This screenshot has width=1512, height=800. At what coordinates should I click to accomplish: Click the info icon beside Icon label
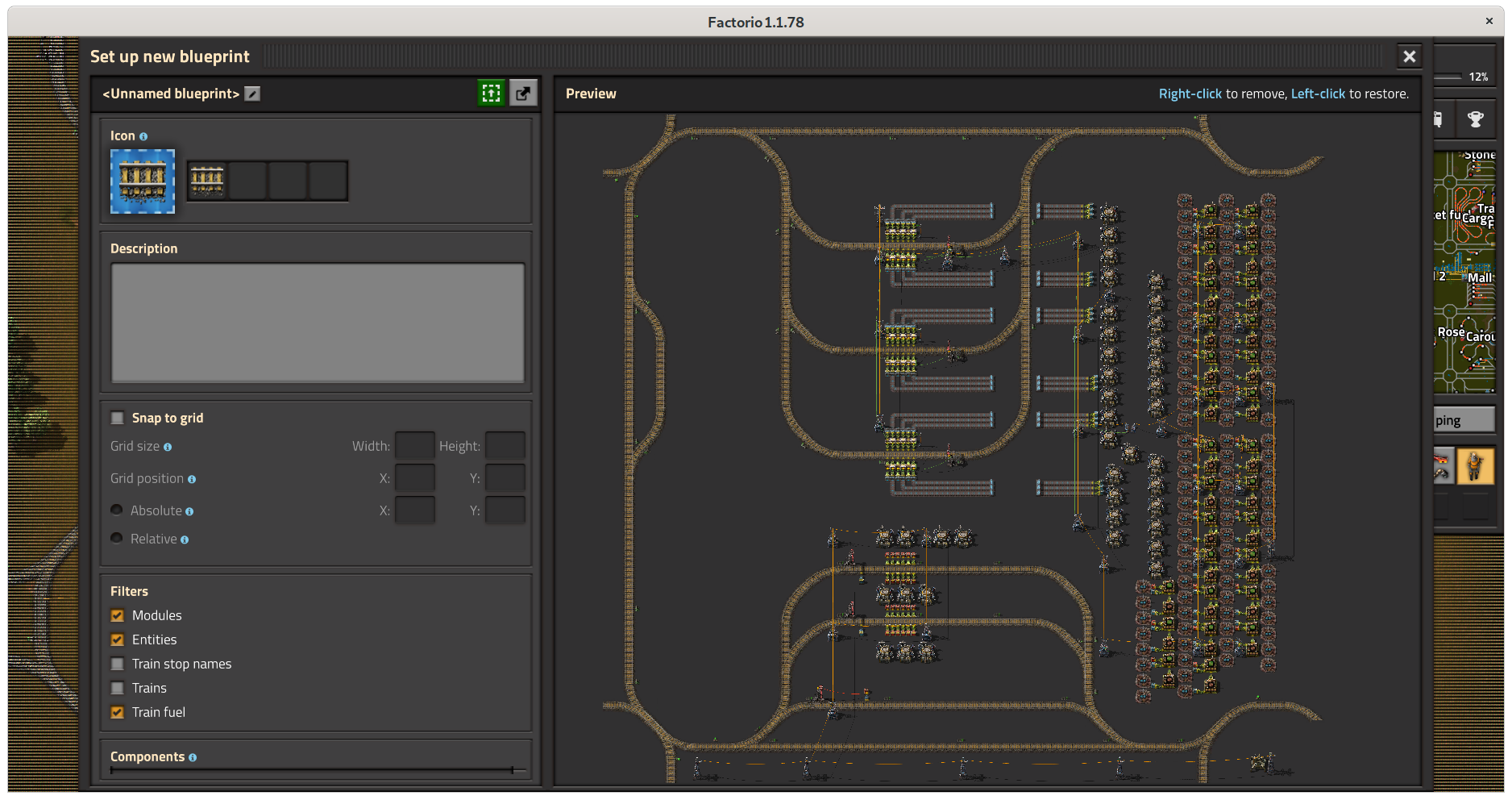point(143,137)
